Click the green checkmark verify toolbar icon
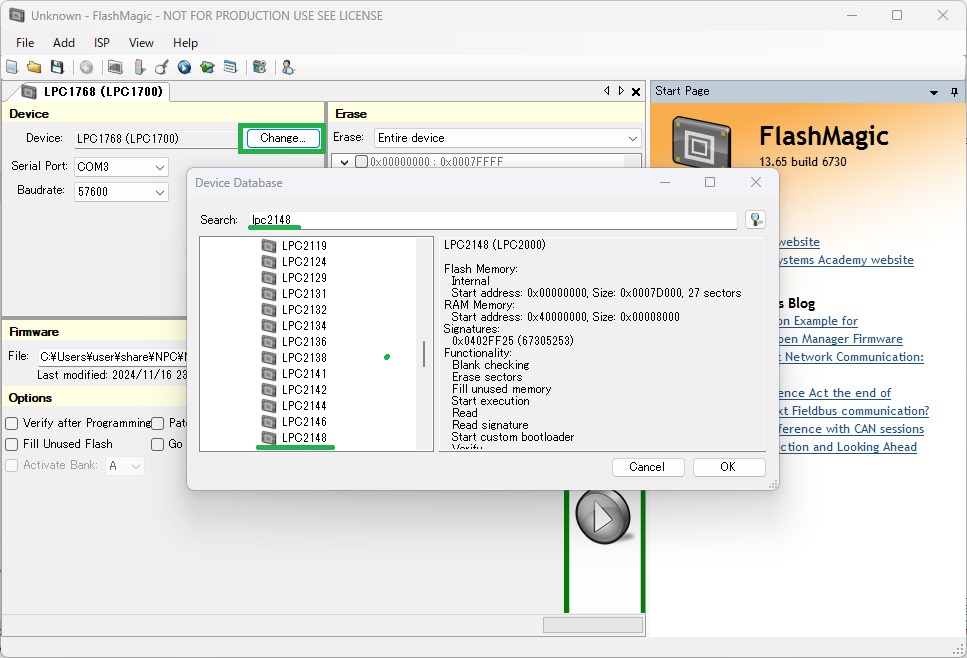The height and width of the screenshot is (658, 967). [x=207, y=67]
